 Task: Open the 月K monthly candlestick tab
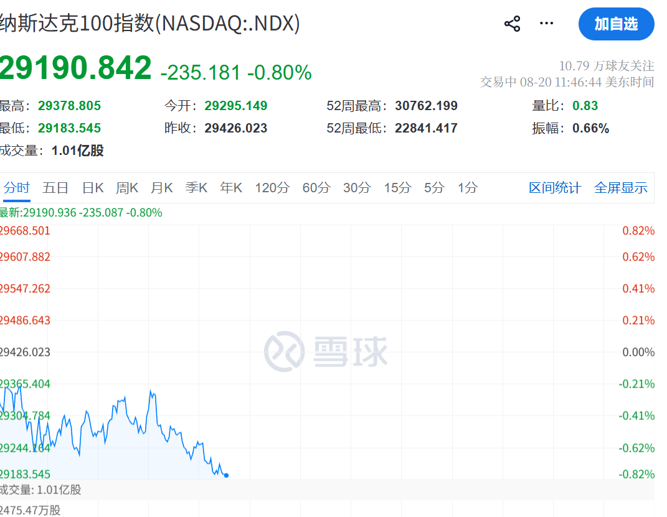click(x=162, y=188)
